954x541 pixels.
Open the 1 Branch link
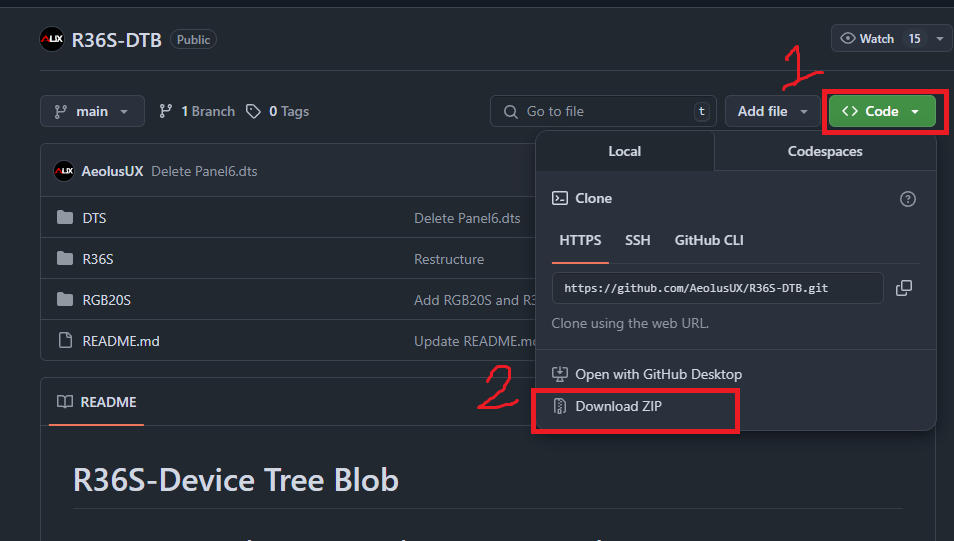tap(197, 111)
